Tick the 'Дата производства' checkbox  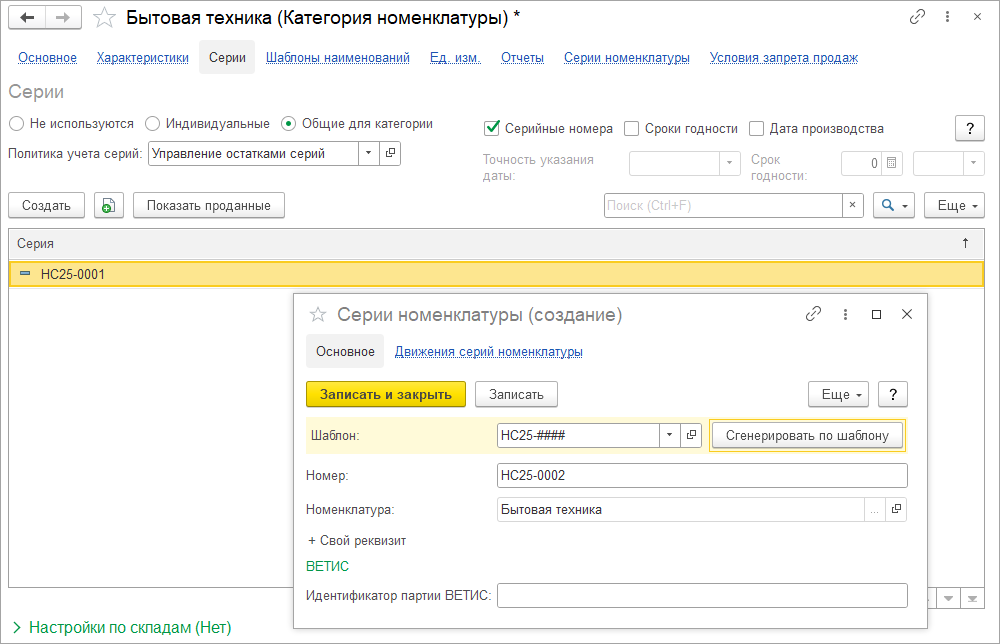757,128
